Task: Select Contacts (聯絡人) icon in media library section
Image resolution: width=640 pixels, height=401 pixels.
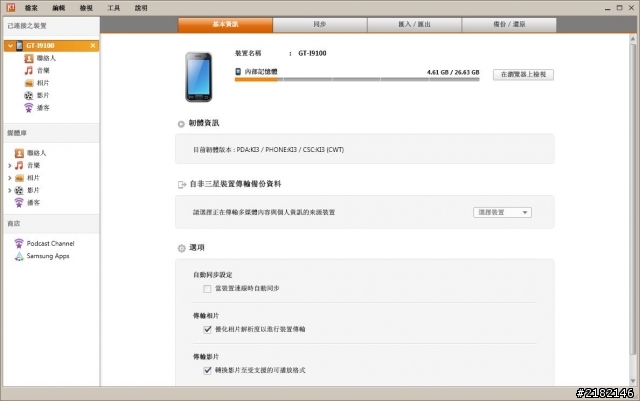Action: 19,153
